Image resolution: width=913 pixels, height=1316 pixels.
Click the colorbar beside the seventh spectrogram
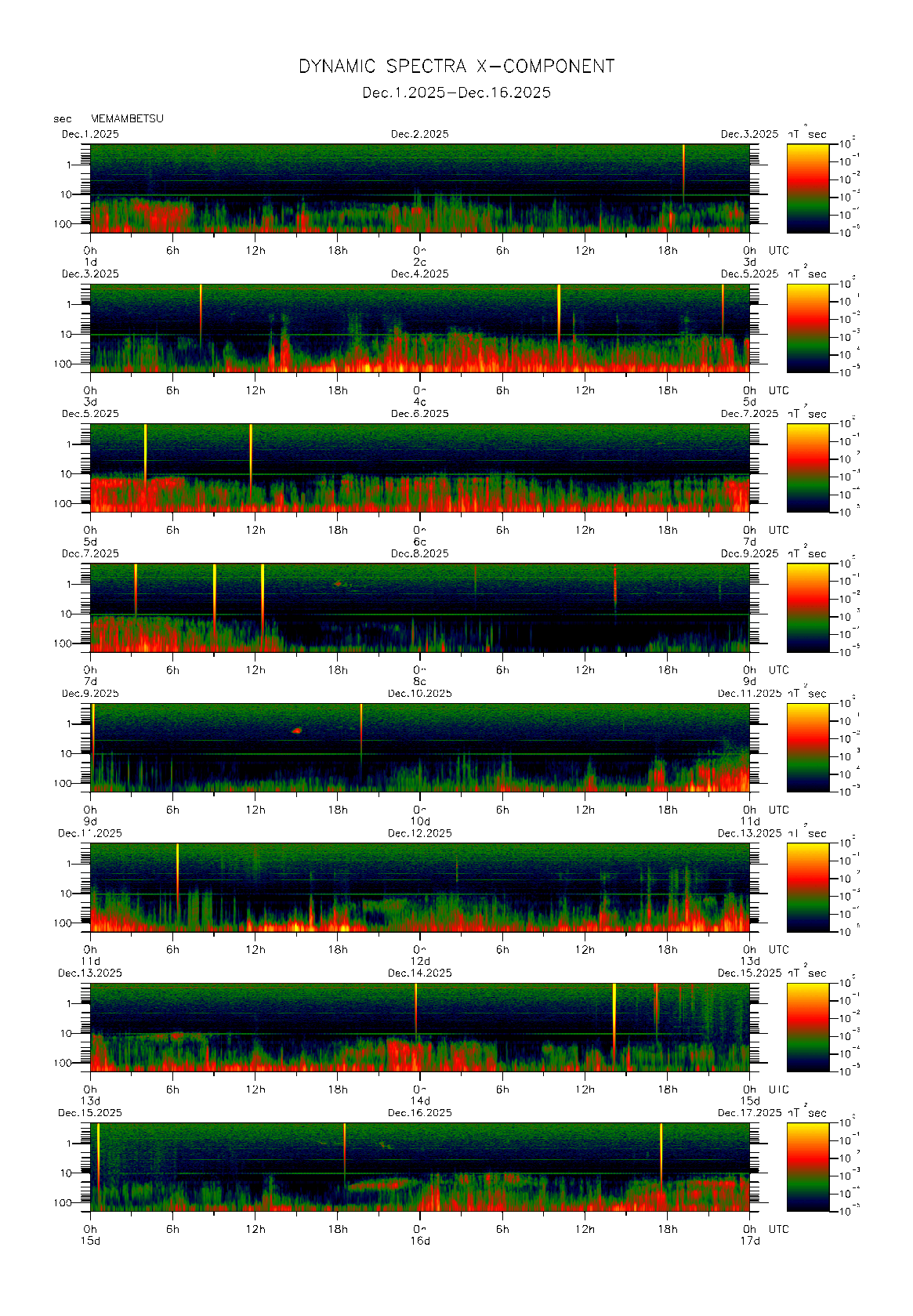[x=807, y=1027]
